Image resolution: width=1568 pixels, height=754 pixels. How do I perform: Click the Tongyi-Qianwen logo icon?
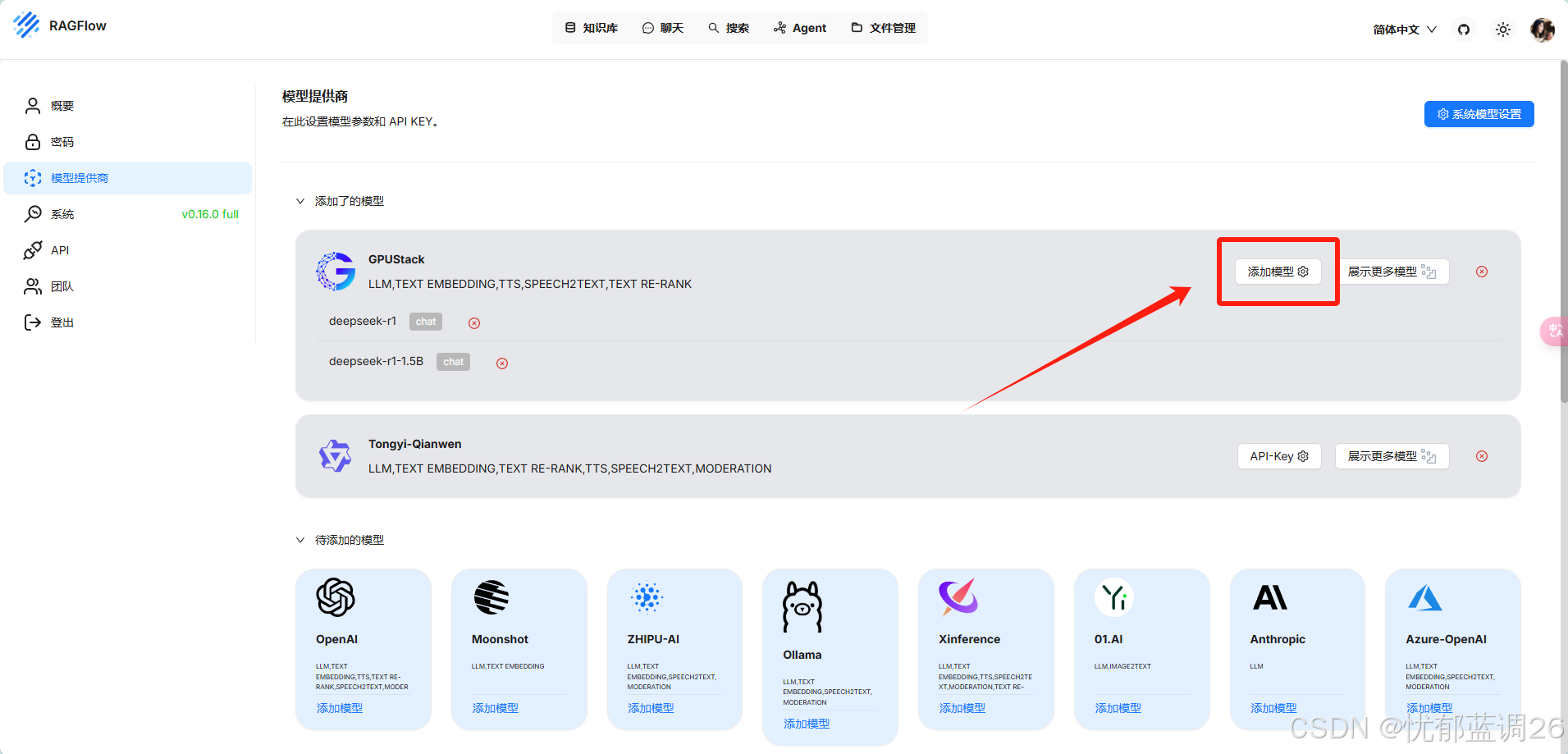point(336,456)
